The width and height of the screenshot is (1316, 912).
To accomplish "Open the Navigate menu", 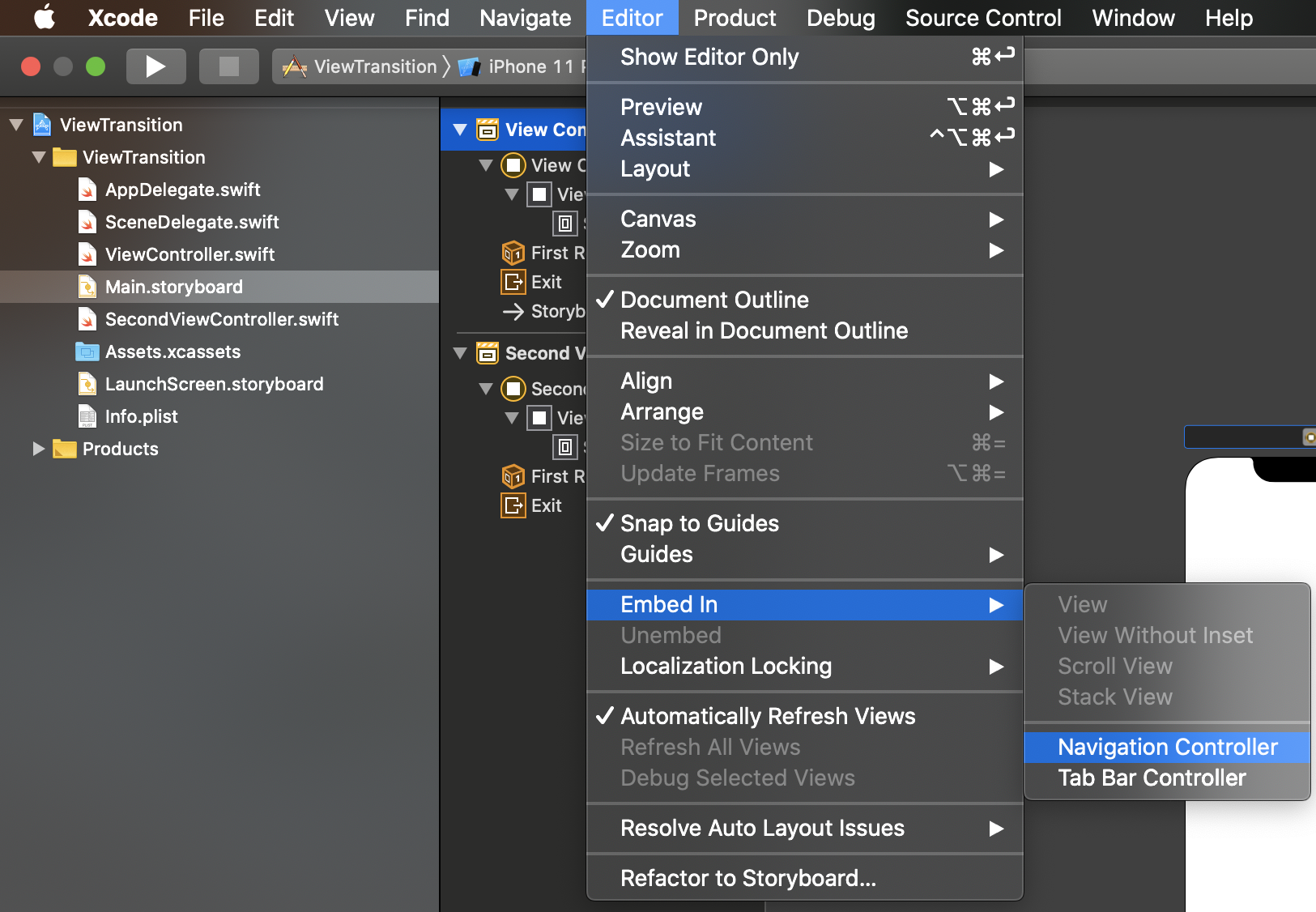I will click(x=525, y=18).
